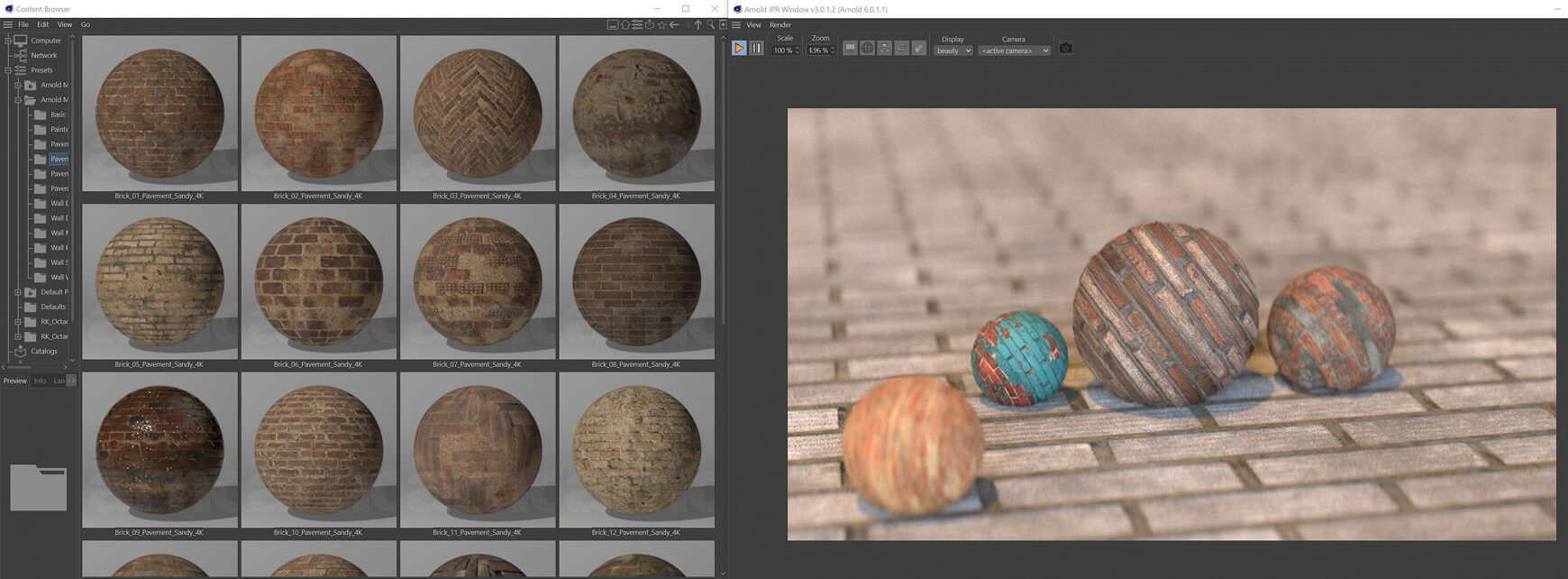Image resolution: width=1568 pixels, height=579 pixels.
Task: Collapse the Presets tree node
Action: click(x=7, y=70)
